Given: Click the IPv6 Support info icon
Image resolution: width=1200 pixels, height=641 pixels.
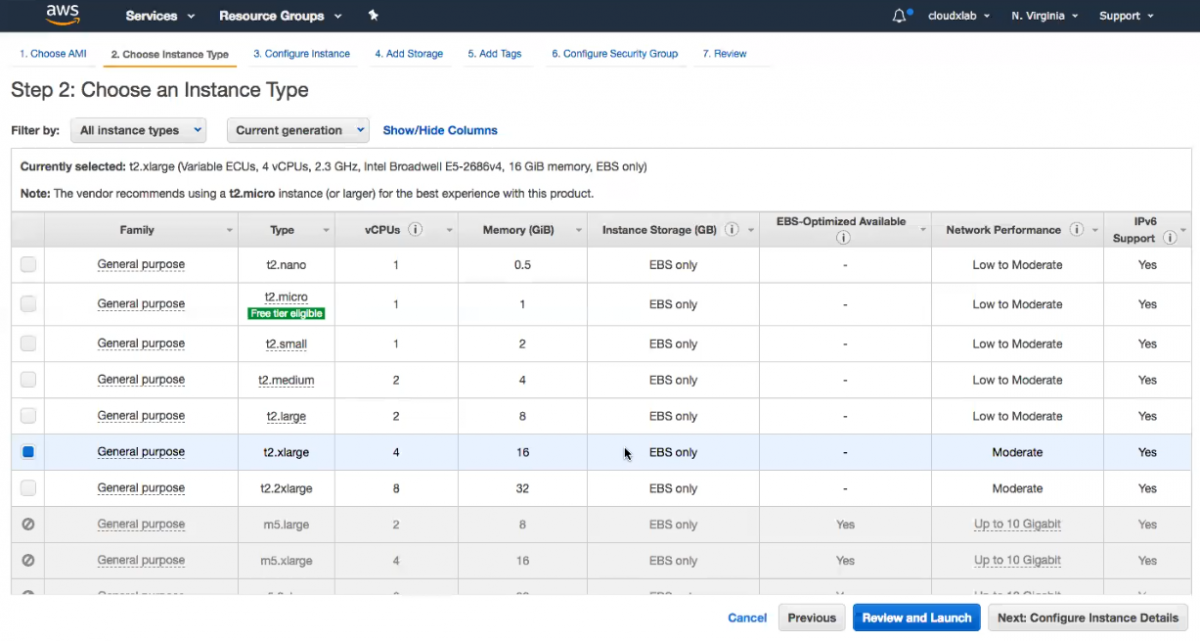Looking at the screenshot, I should click(x=1170, y=238).
